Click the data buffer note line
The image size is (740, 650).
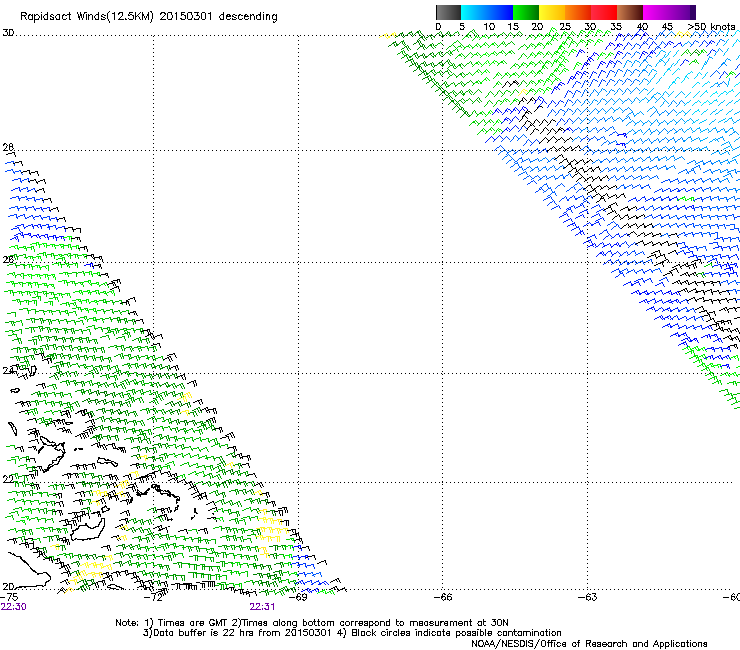352,633
